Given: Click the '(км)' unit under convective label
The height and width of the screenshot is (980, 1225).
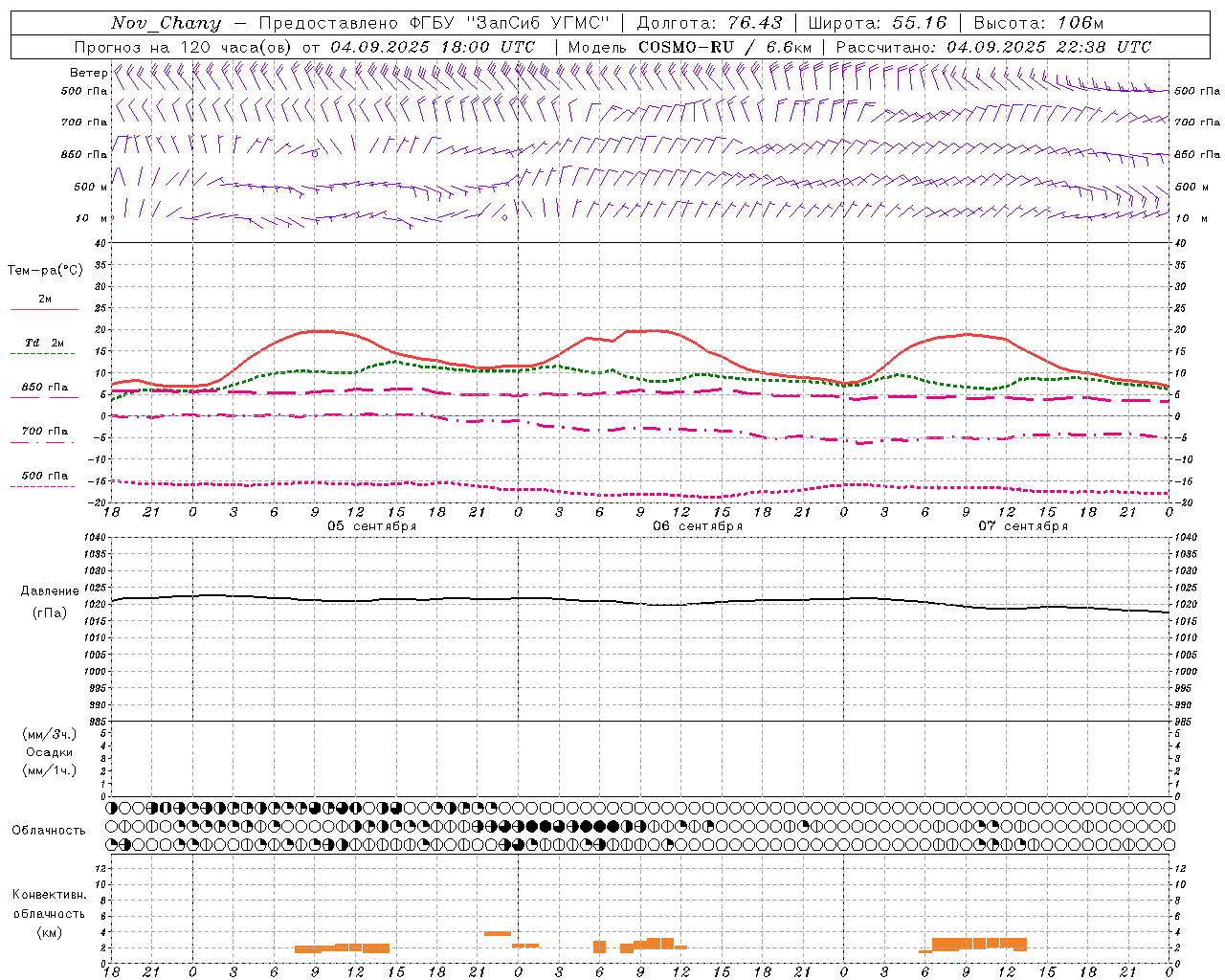Looking at the screenshot, I should (x=49, y=932).
